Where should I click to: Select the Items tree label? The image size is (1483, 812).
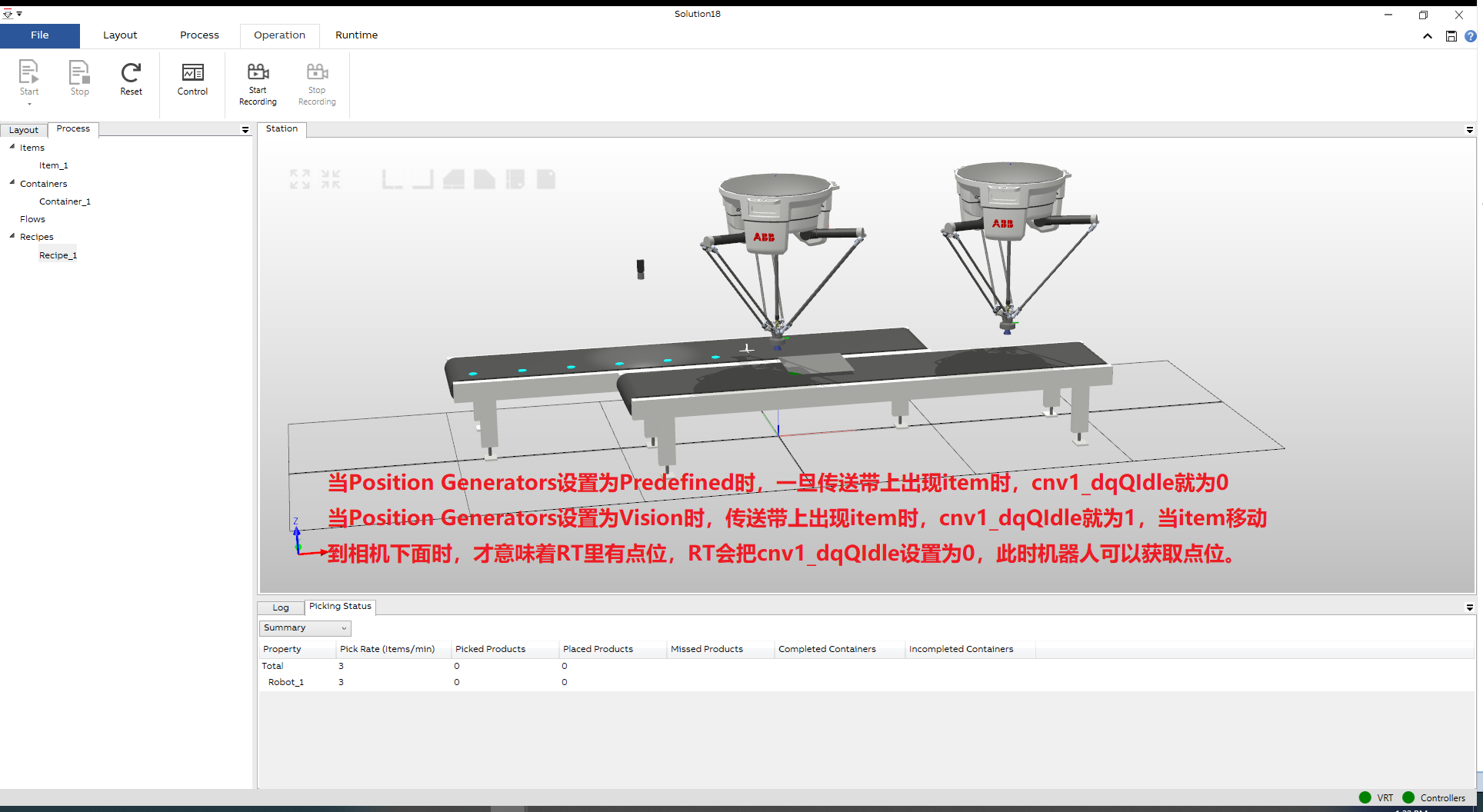coord(32,148)
